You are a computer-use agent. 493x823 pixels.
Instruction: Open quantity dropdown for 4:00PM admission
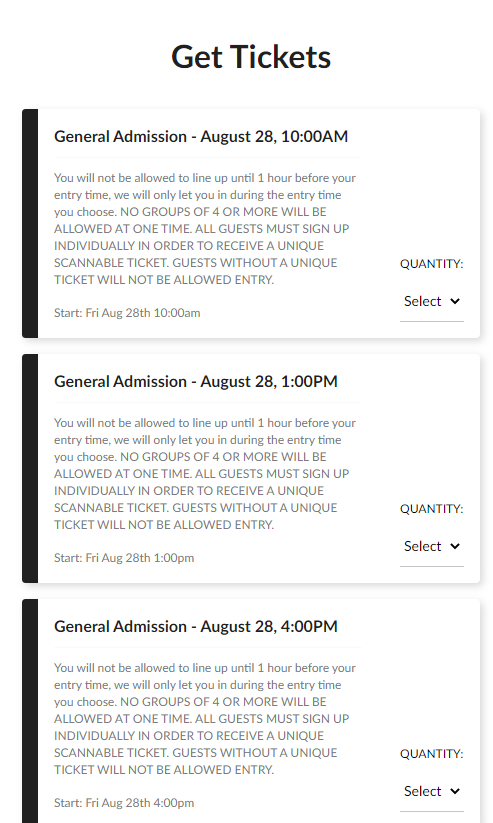pyautogui.click(x=432, y=792)
